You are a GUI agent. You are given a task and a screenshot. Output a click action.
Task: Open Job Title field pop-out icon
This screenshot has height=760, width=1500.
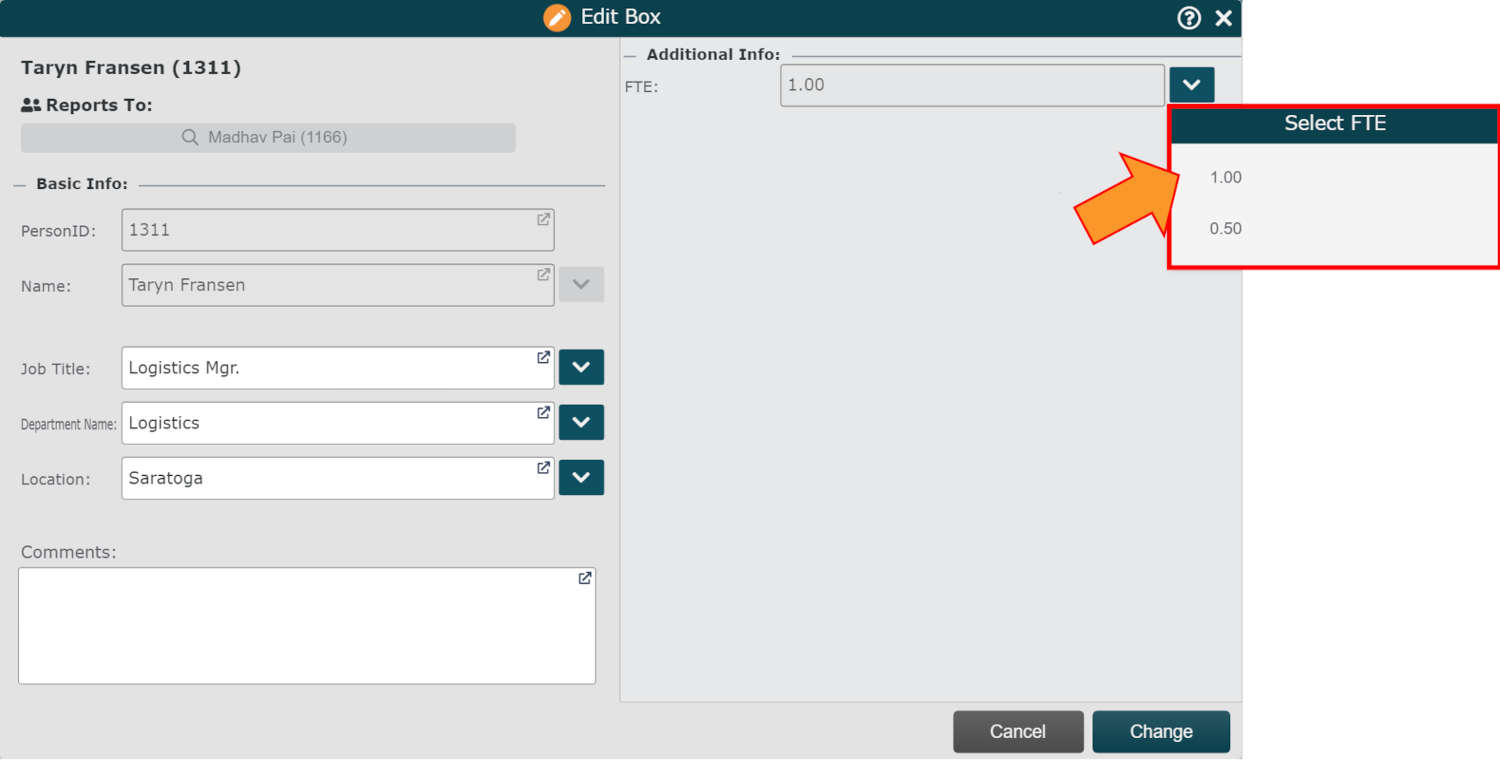coord(543,357)
